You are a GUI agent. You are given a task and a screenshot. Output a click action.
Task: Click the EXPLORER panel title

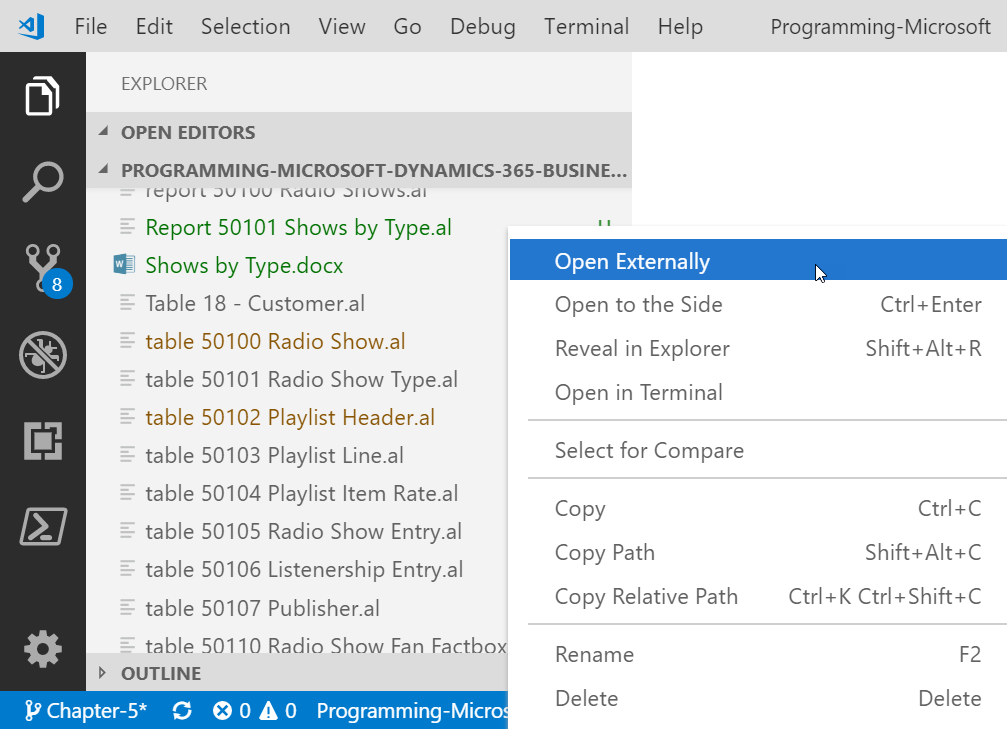click(x=164, y=83)
